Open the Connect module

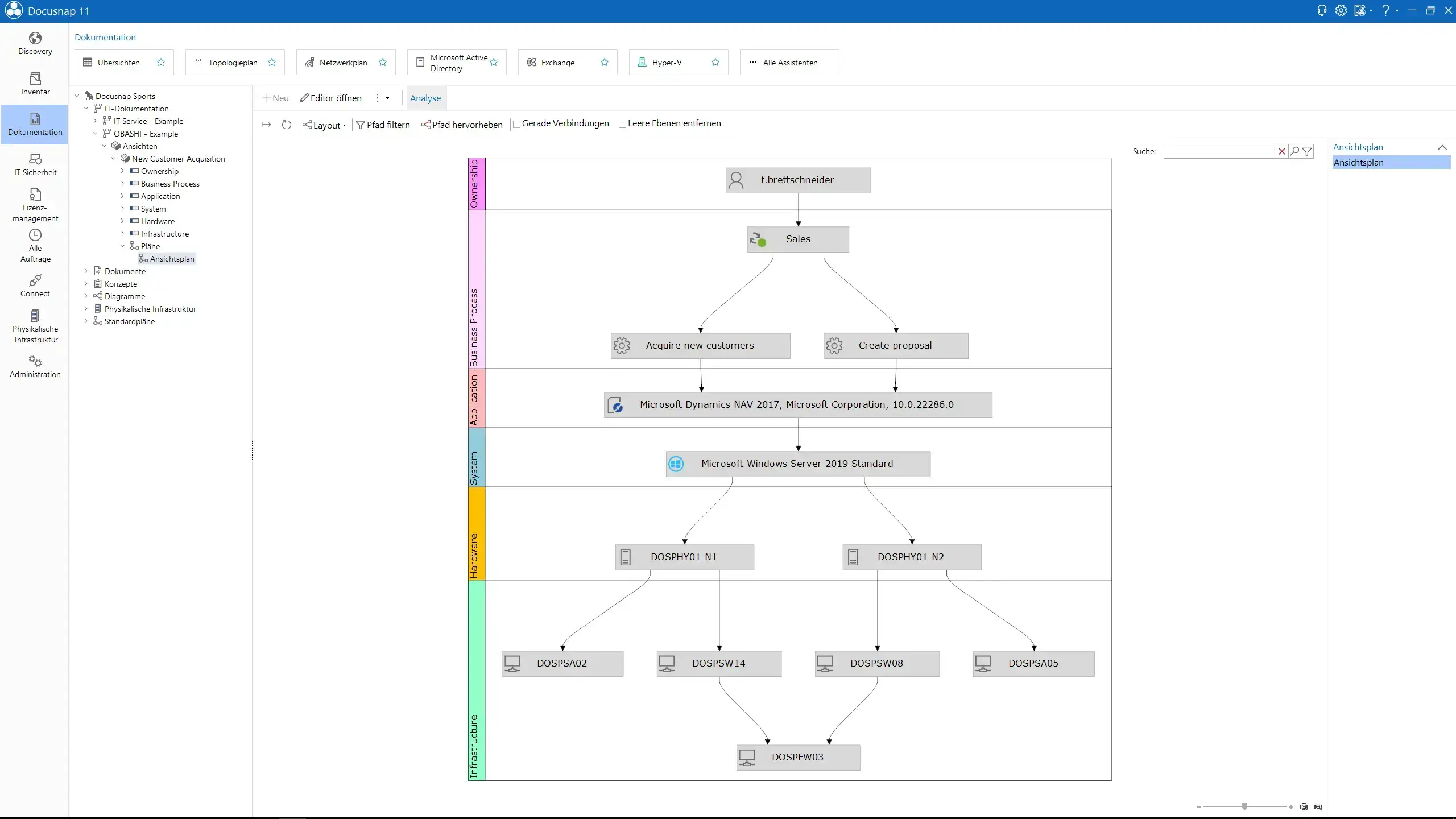pyautogui.click(x=35, y=286)
